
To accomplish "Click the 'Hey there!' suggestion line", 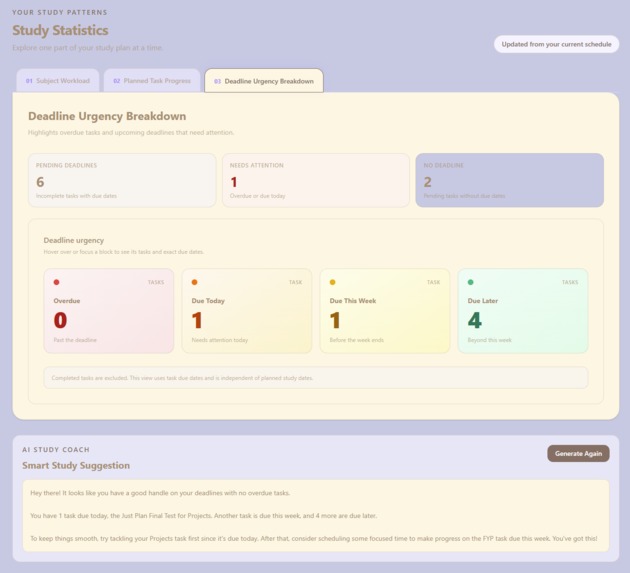I will point(160,493).
